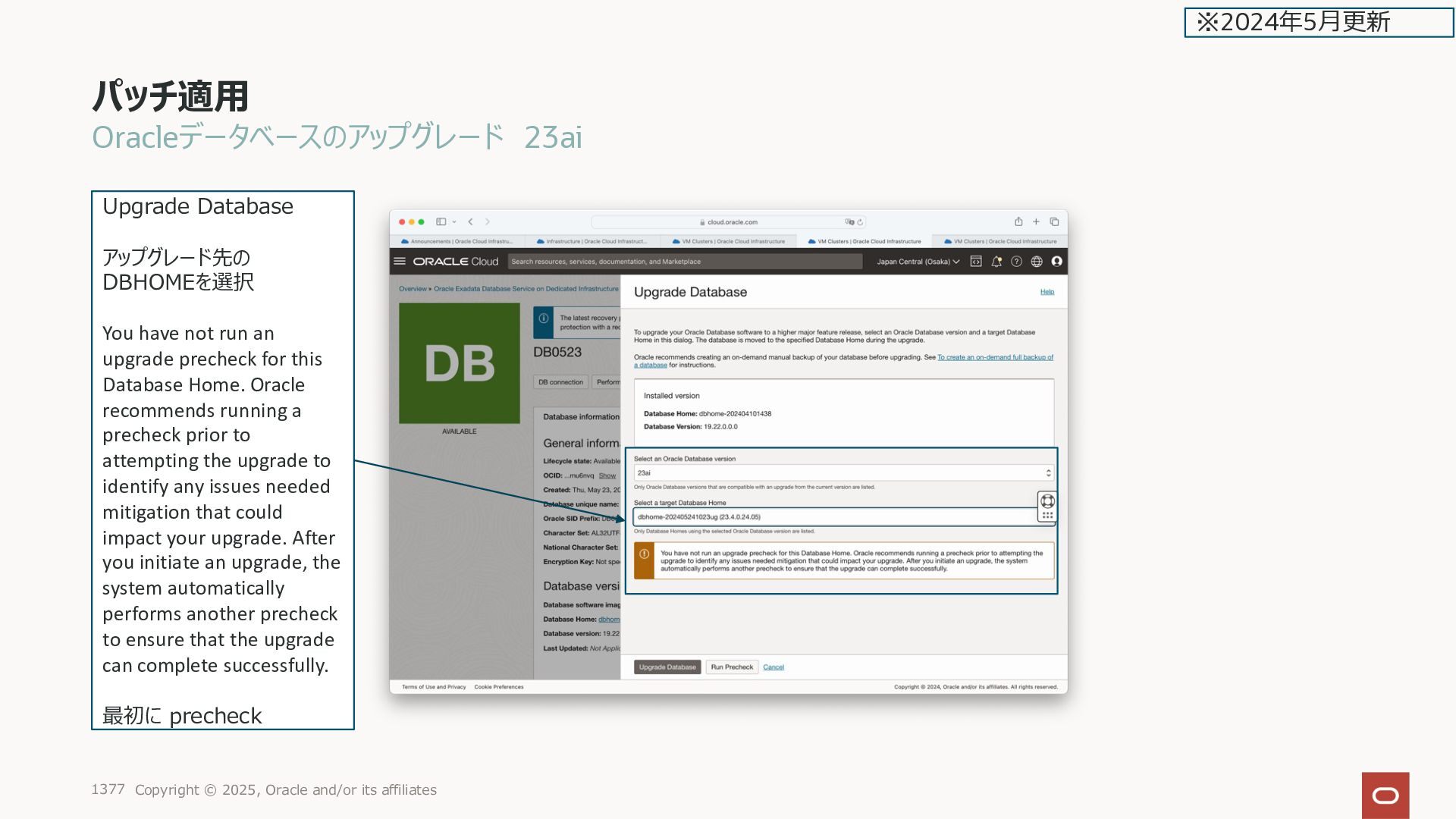This screenshot has height=819, width=1456.
Task: Open the announcements bell icon
Action: [996, 261]
